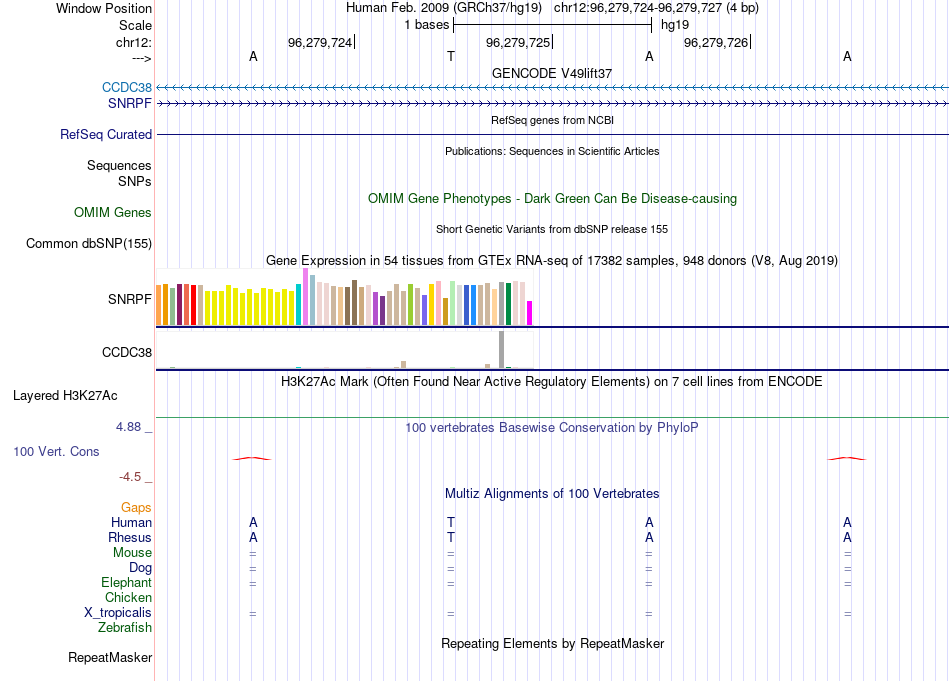
Task: Click the X_tropicalis species label
Action: coord(118,613)
